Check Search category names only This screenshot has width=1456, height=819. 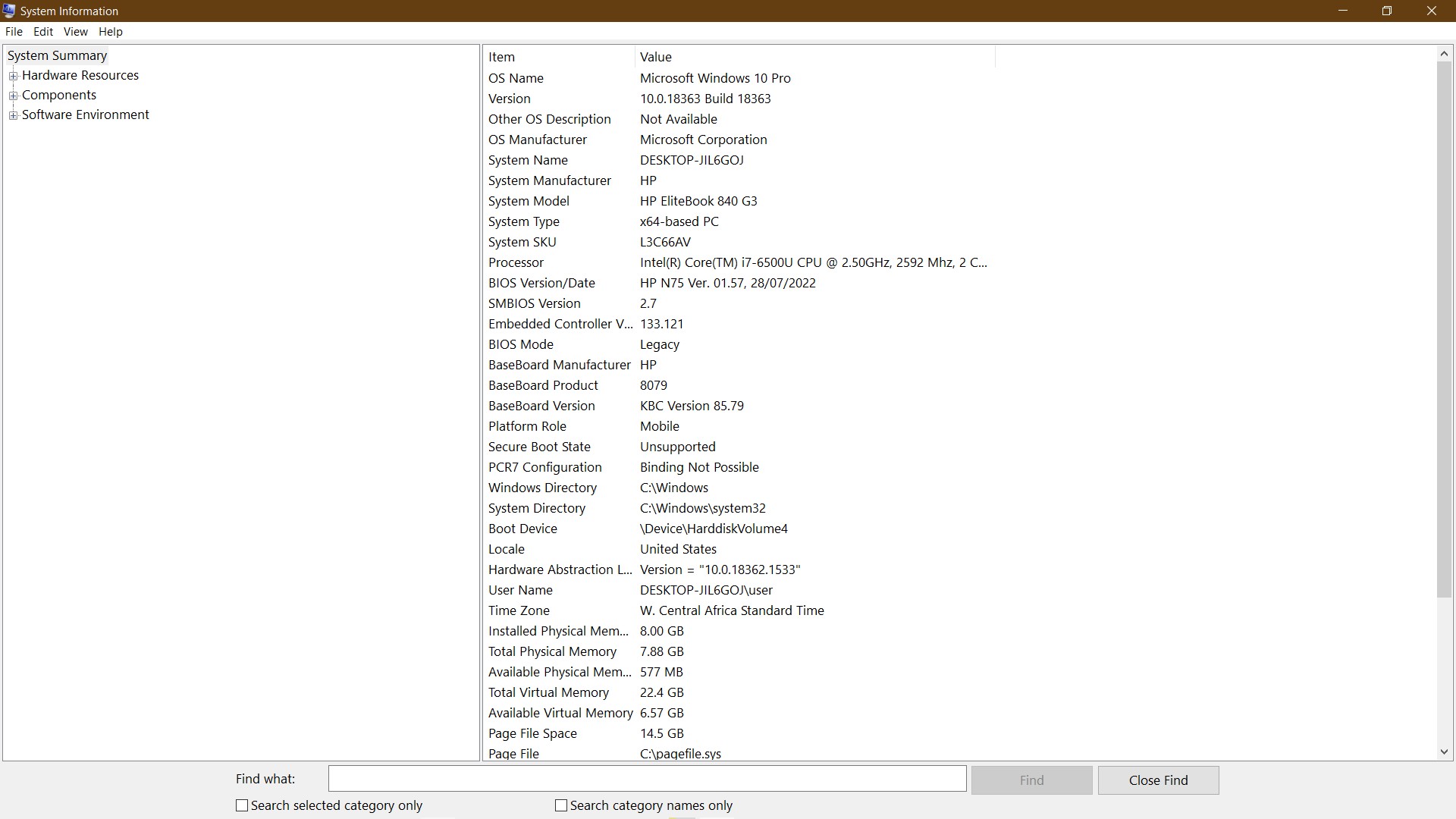[x=561, y=805]
